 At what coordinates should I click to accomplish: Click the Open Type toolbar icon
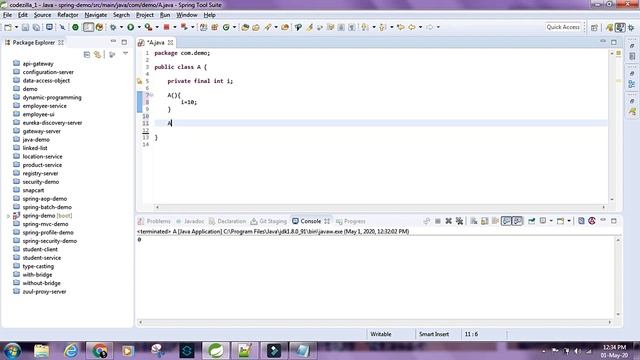click(245, 27)
